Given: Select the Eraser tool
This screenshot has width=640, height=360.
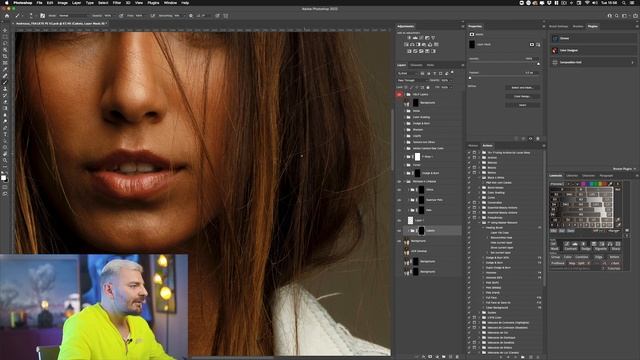Looking at the screenshot, I should 5,102.
